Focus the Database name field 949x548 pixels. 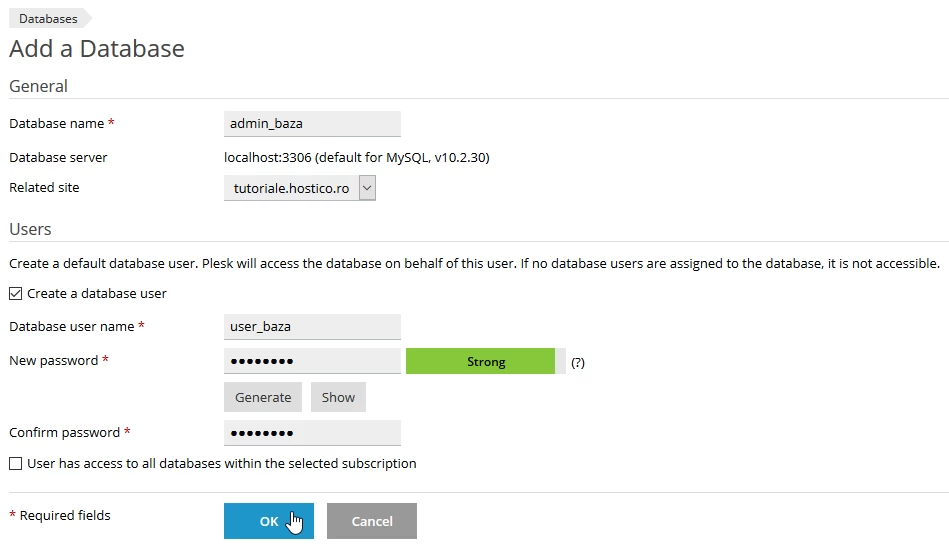click(x=312, y=124)
